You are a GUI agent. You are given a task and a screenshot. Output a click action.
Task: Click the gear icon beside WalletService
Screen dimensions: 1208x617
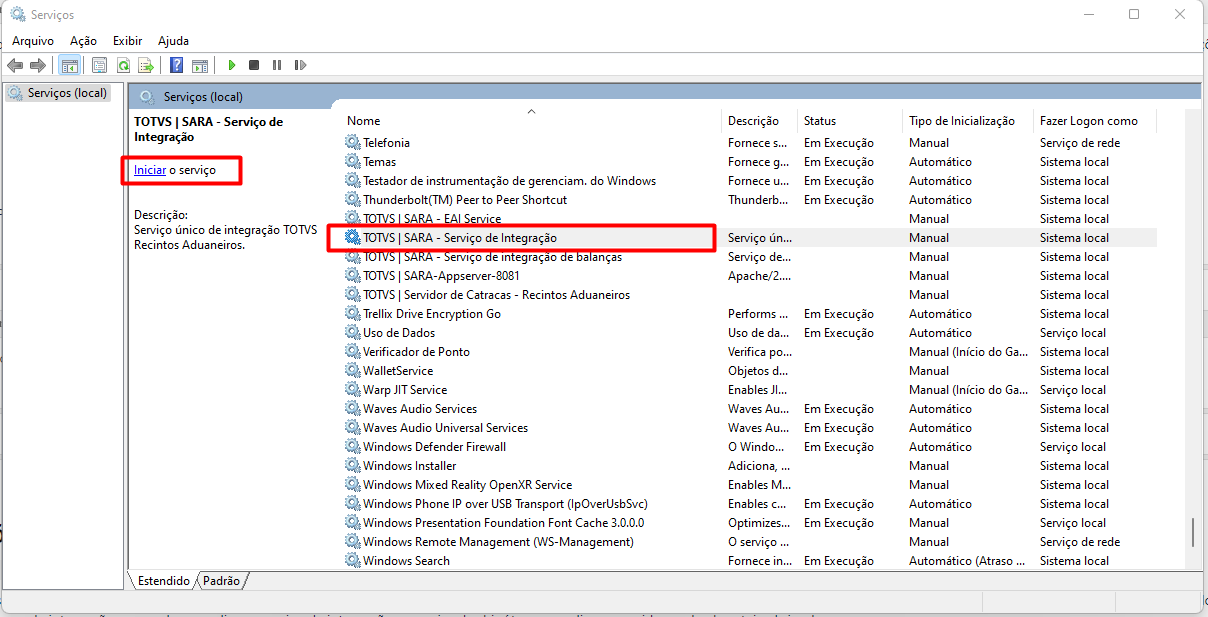click(353, 371)
